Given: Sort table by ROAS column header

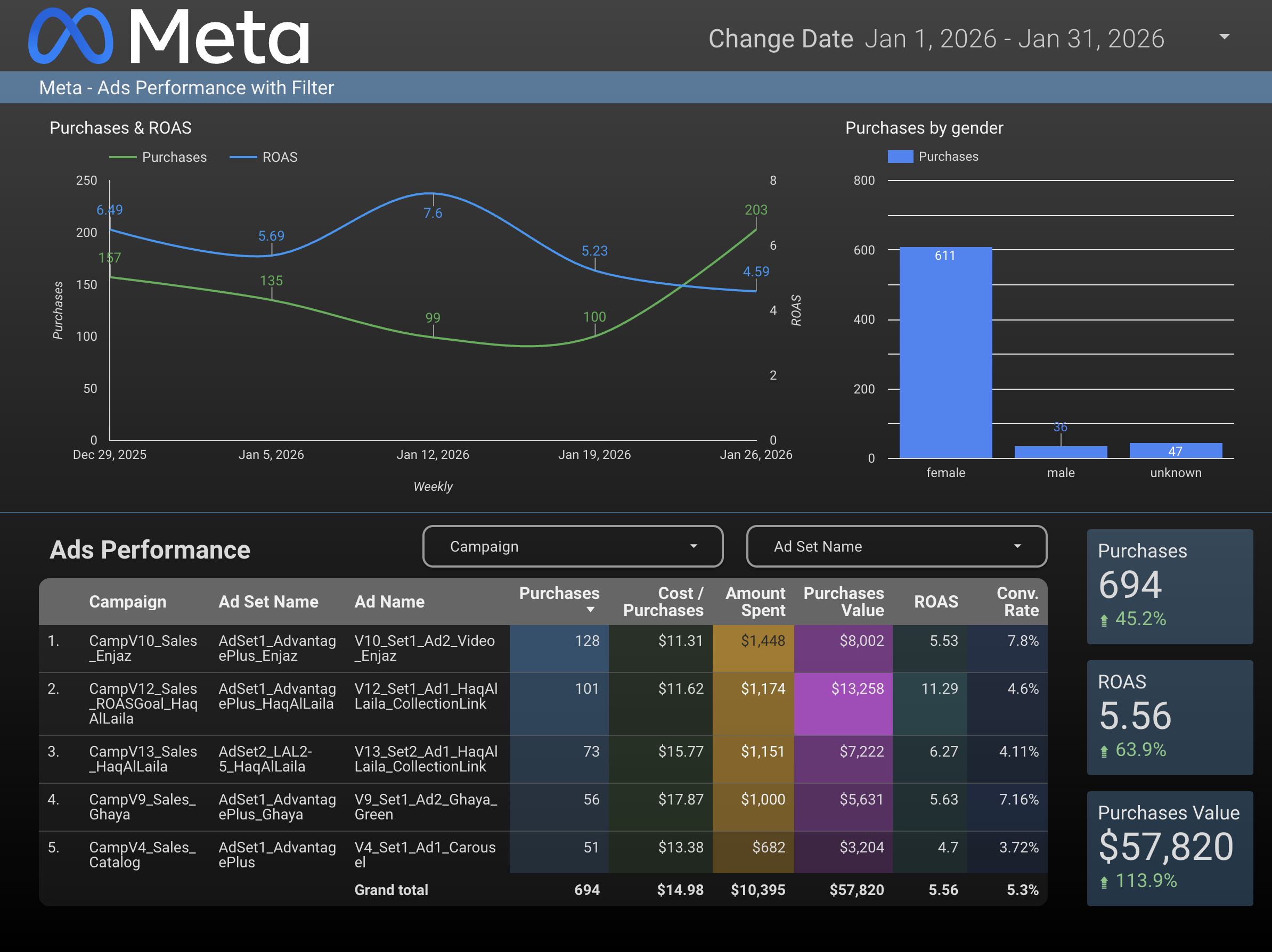Looking at the screenshot, I should (935, 601).
